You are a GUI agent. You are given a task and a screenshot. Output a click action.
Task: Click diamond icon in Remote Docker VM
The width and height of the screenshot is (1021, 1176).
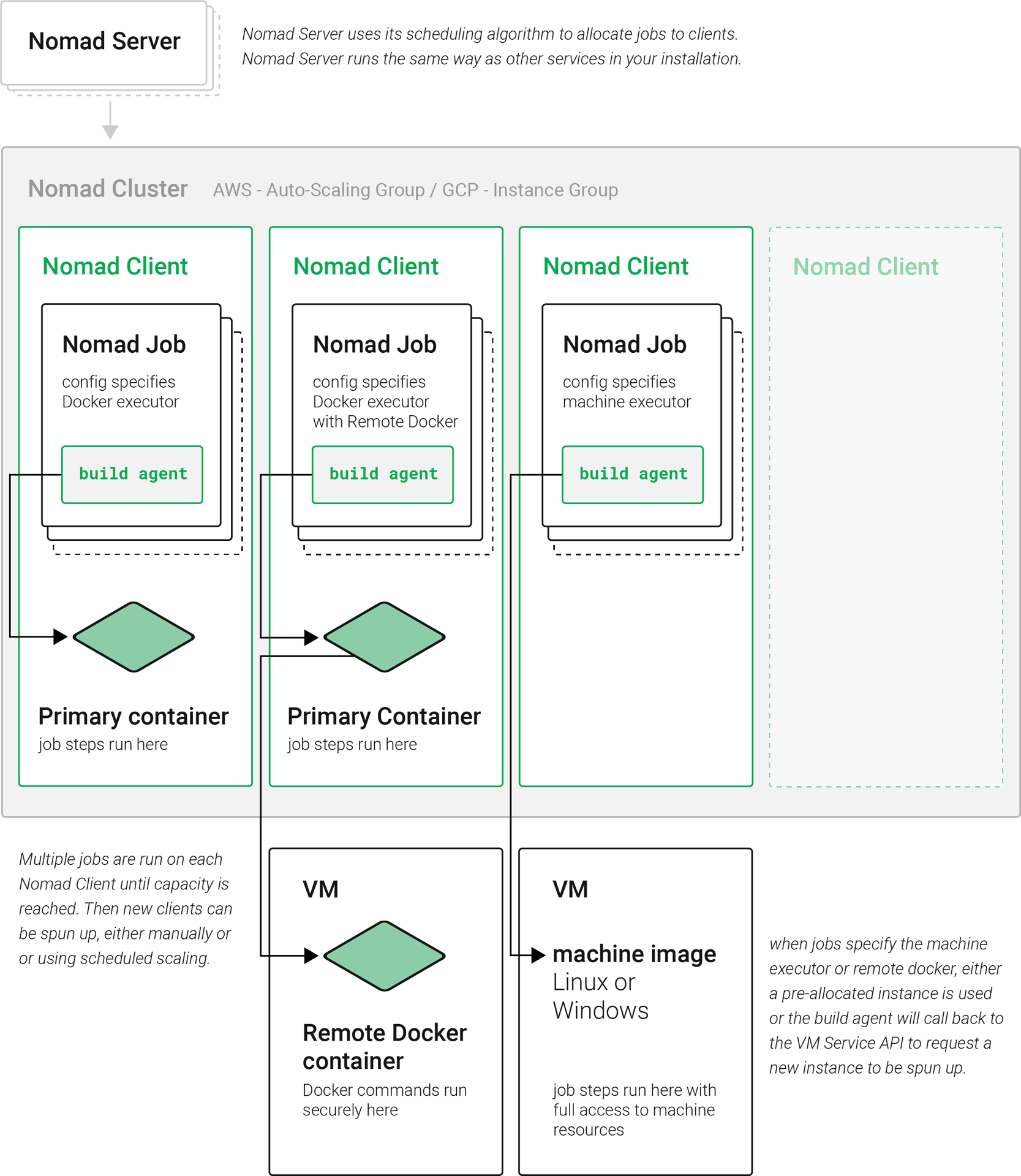384,956
